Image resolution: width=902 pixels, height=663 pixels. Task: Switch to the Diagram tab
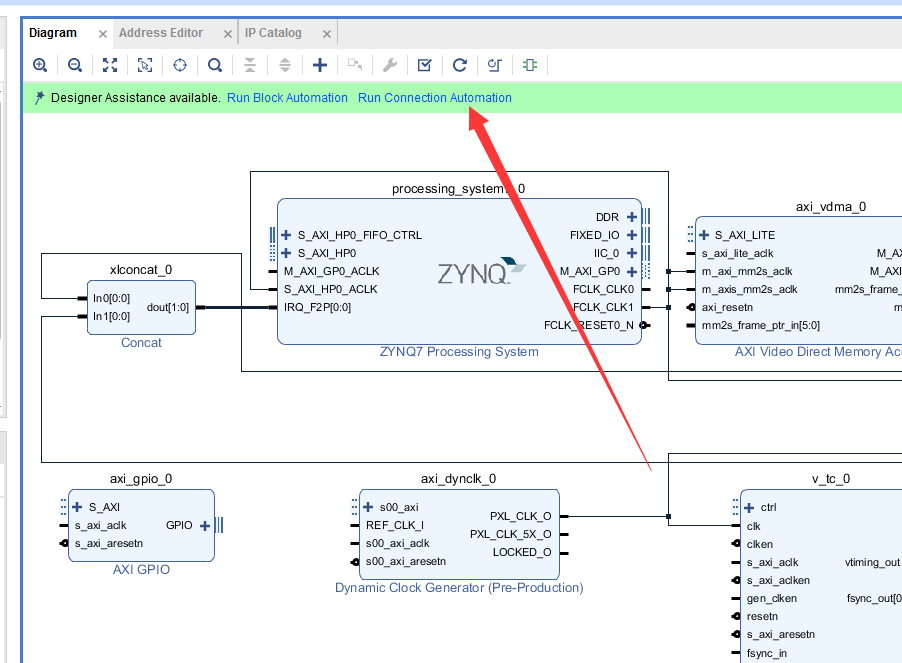(x=53, y=33)
